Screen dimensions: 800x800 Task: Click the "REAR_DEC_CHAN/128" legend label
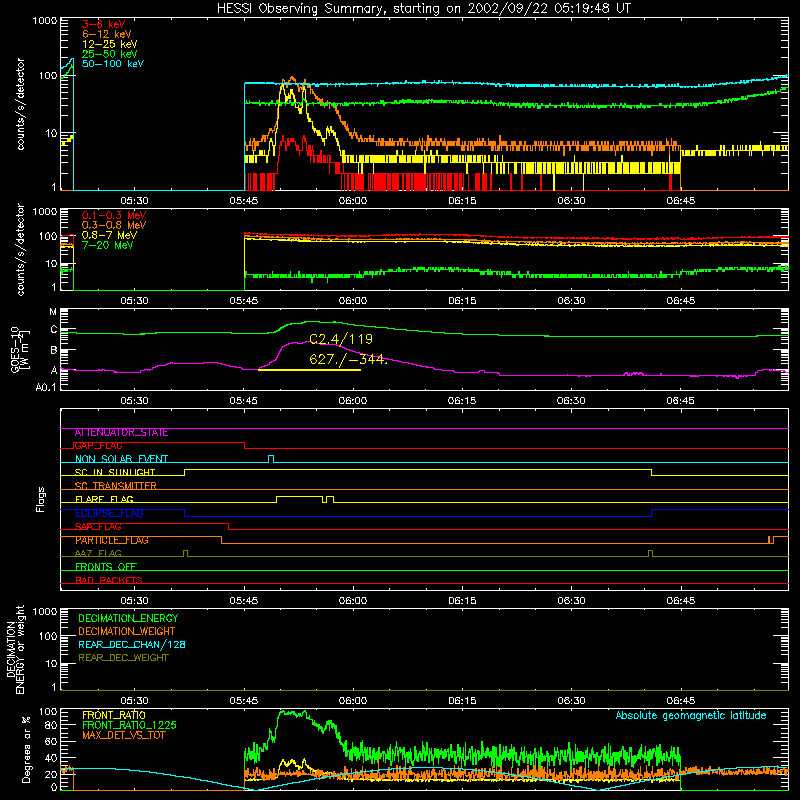[x=132, y=644]
